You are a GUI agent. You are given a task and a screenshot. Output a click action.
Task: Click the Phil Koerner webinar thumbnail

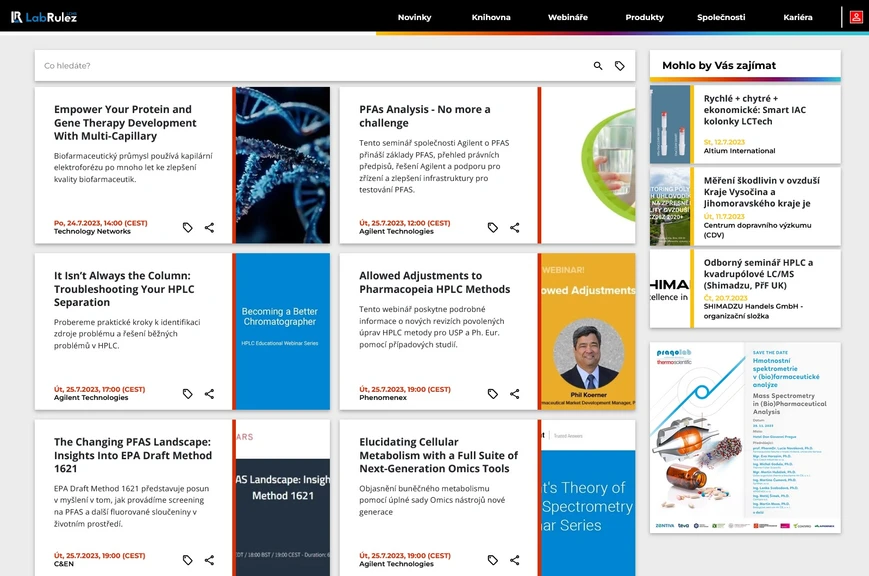588,332
